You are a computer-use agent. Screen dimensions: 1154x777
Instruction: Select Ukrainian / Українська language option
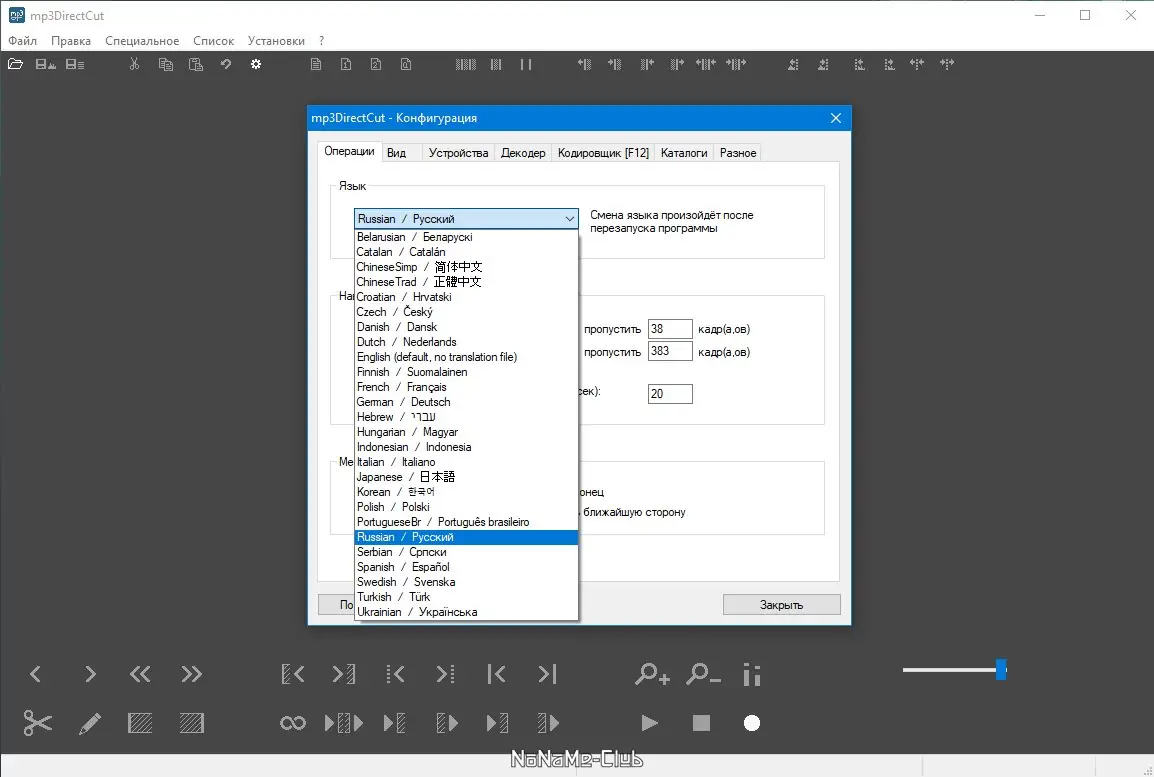(x=466, y=611)
